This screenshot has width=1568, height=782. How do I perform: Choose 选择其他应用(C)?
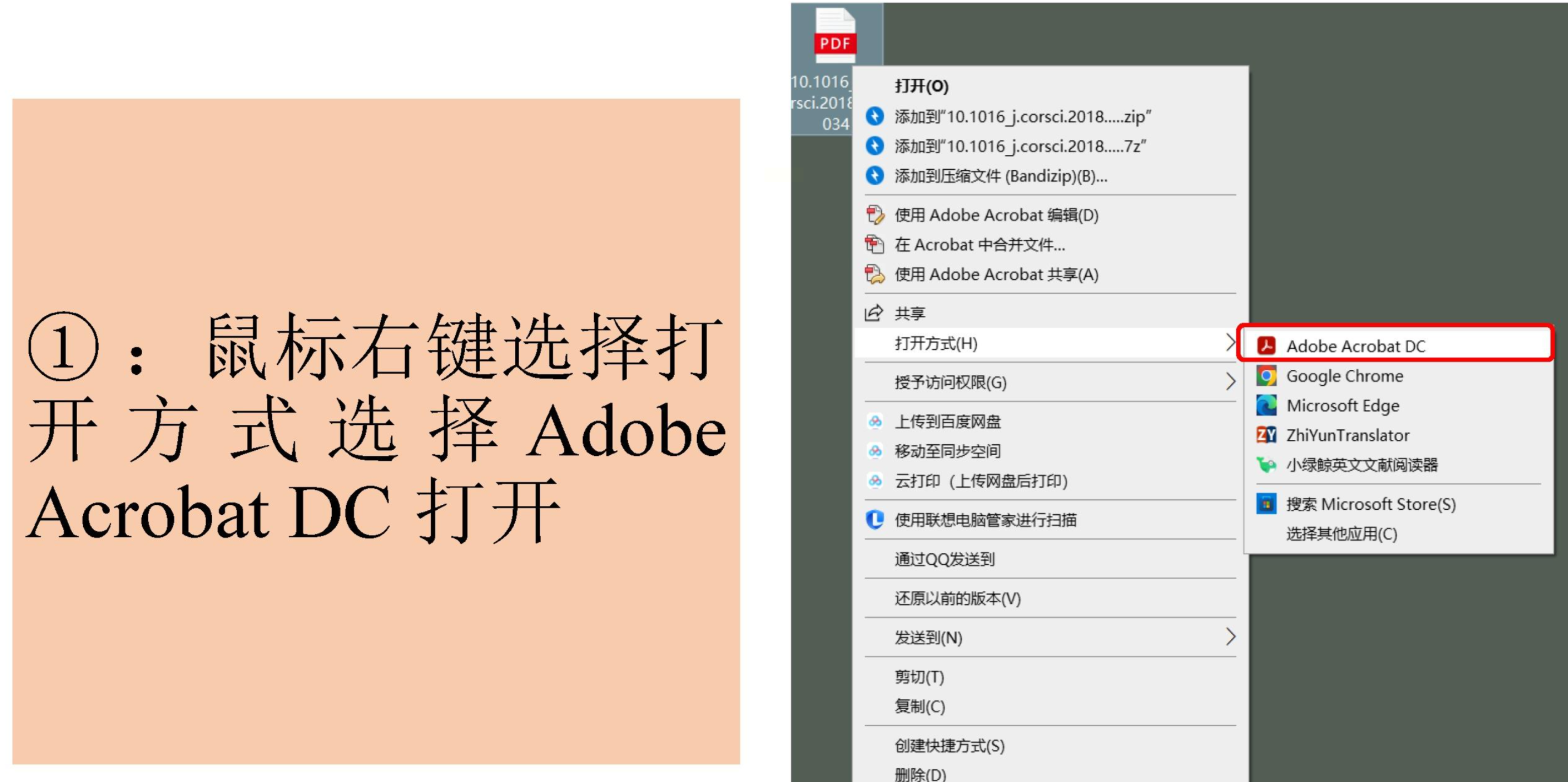click(x=1399, y=533)
